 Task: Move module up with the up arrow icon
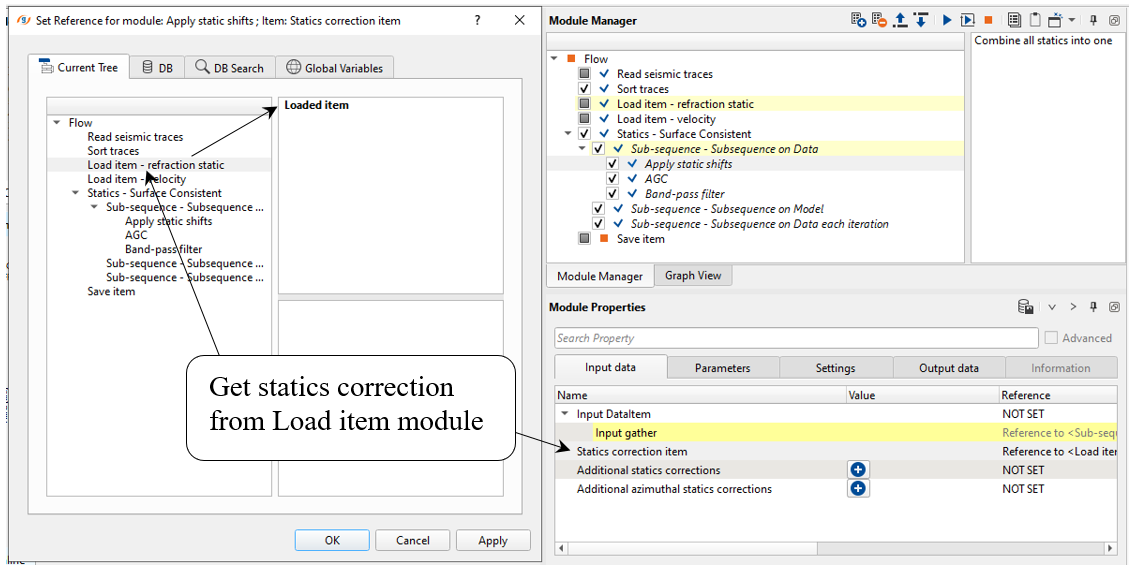pyautogui.click(x=899, y=20)
